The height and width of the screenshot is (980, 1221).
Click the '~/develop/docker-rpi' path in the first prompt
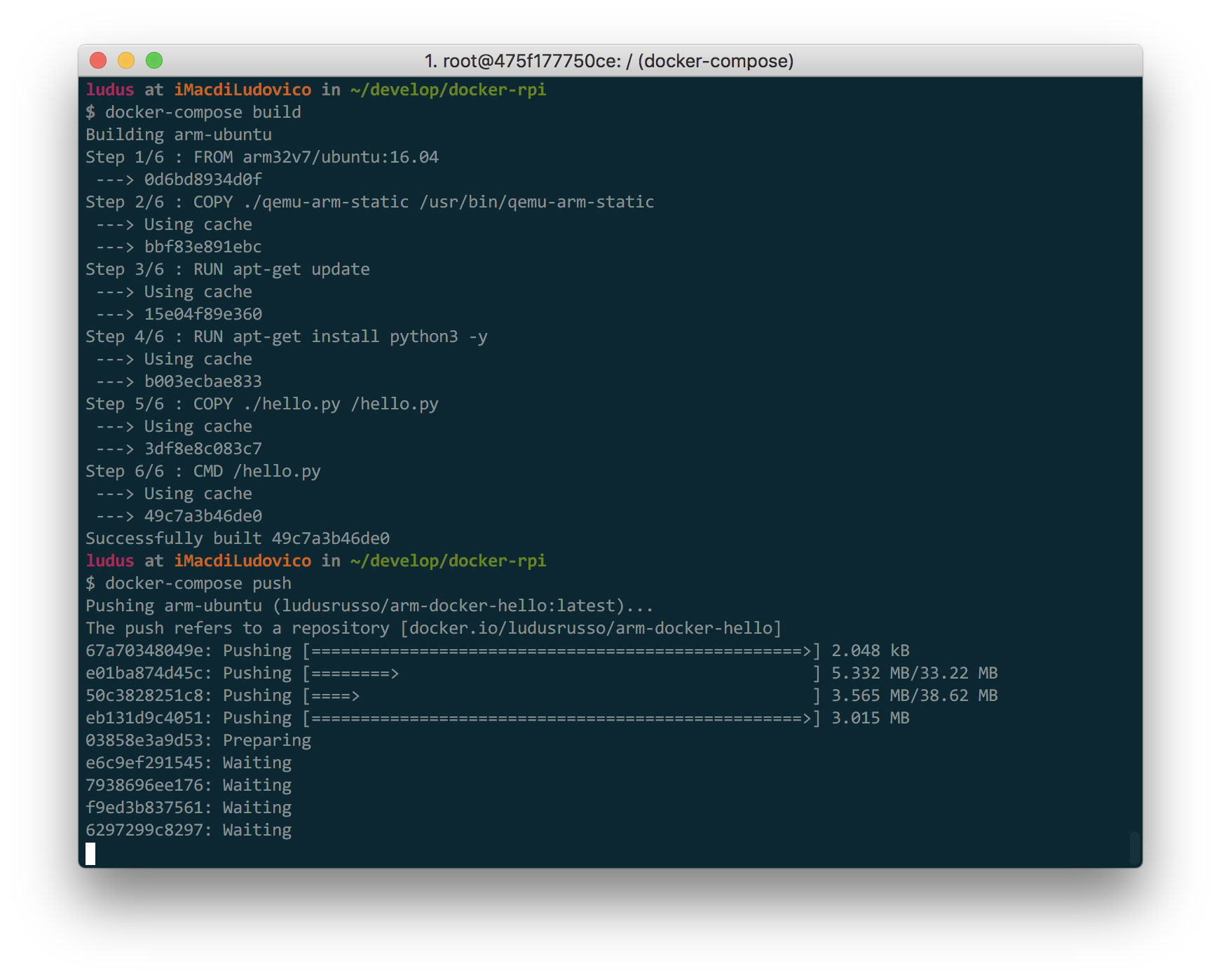[x=448, y=90]
